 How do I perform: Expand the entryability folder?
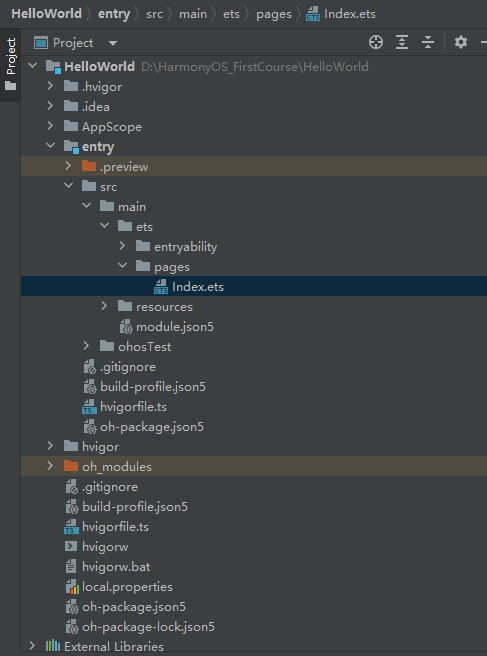click(122, 246)
